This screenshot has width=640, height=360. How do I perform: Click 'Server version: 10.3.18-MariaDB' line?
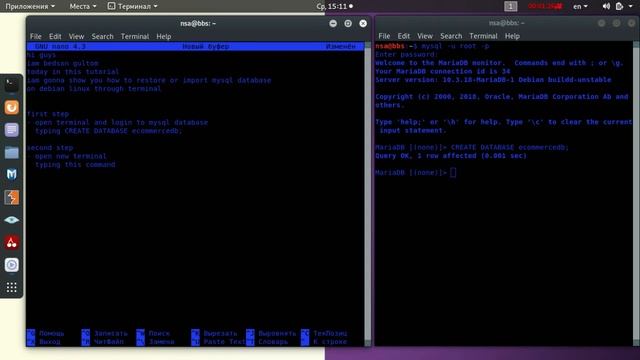coord(493,80)
